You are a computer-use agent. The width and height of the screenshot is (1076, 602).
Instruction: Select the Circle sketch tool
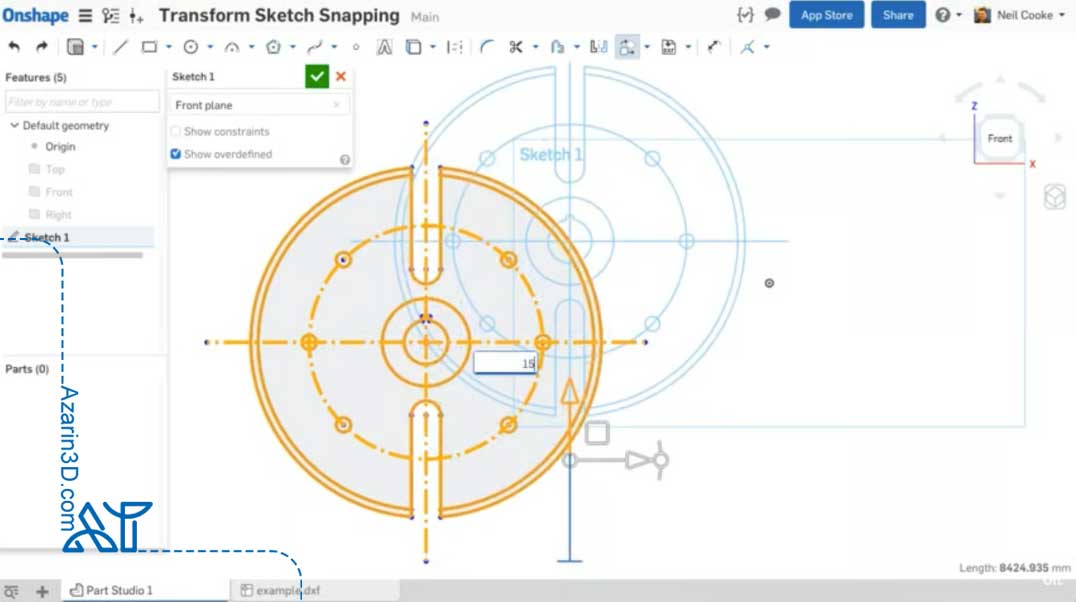[x=191, y=47]
